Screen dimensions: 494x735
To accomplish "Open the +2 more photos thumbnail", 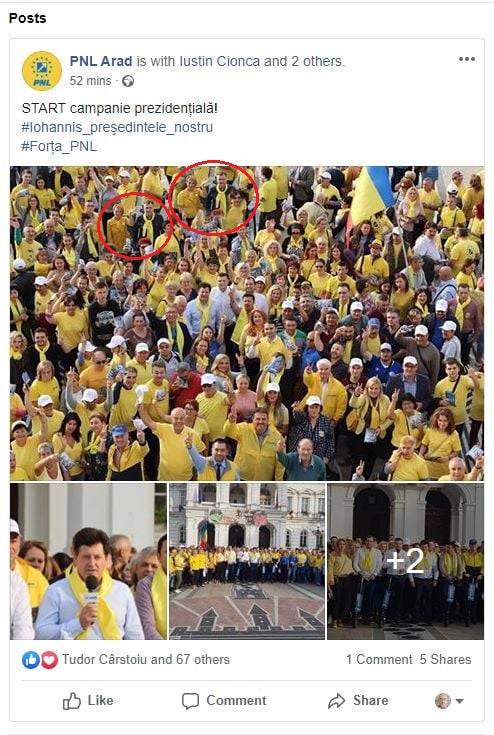I will (x=405, y=562).
